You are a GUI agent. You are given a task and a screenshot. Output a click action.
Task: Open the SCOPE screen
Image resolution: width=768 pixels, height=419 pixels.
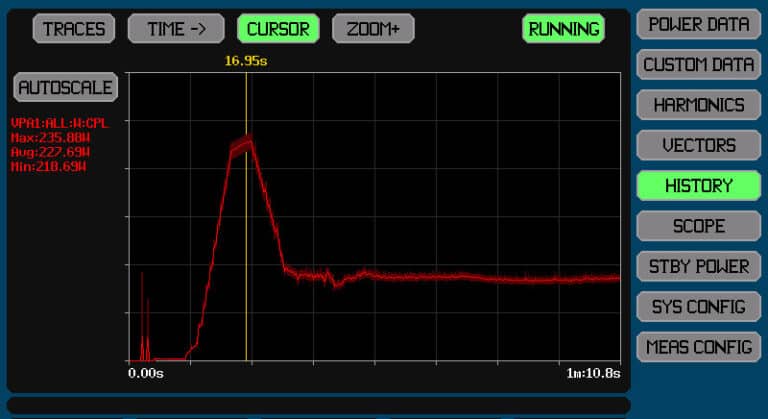(x=699, y=226)
